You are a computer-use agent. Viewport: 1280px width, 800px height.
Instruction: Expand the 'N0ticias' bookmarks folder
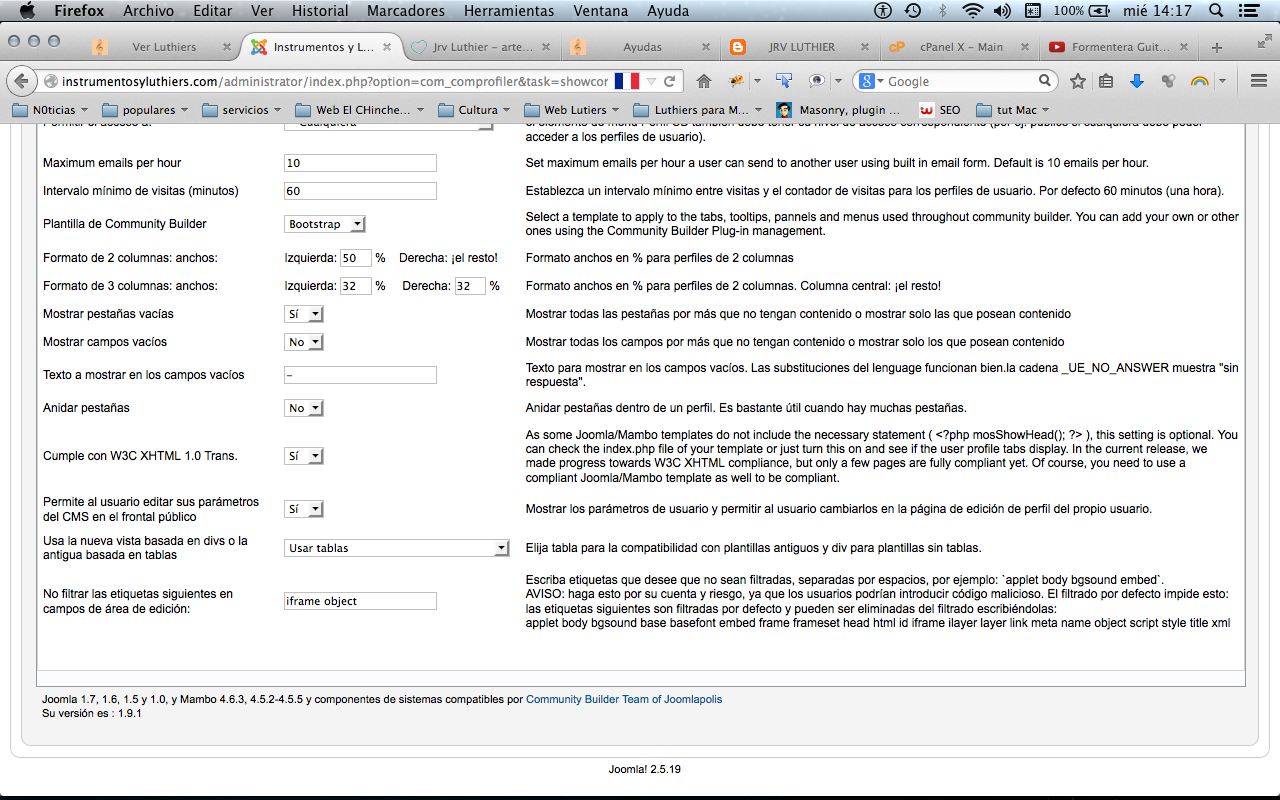pyautogui.click(x=49, y=110)
